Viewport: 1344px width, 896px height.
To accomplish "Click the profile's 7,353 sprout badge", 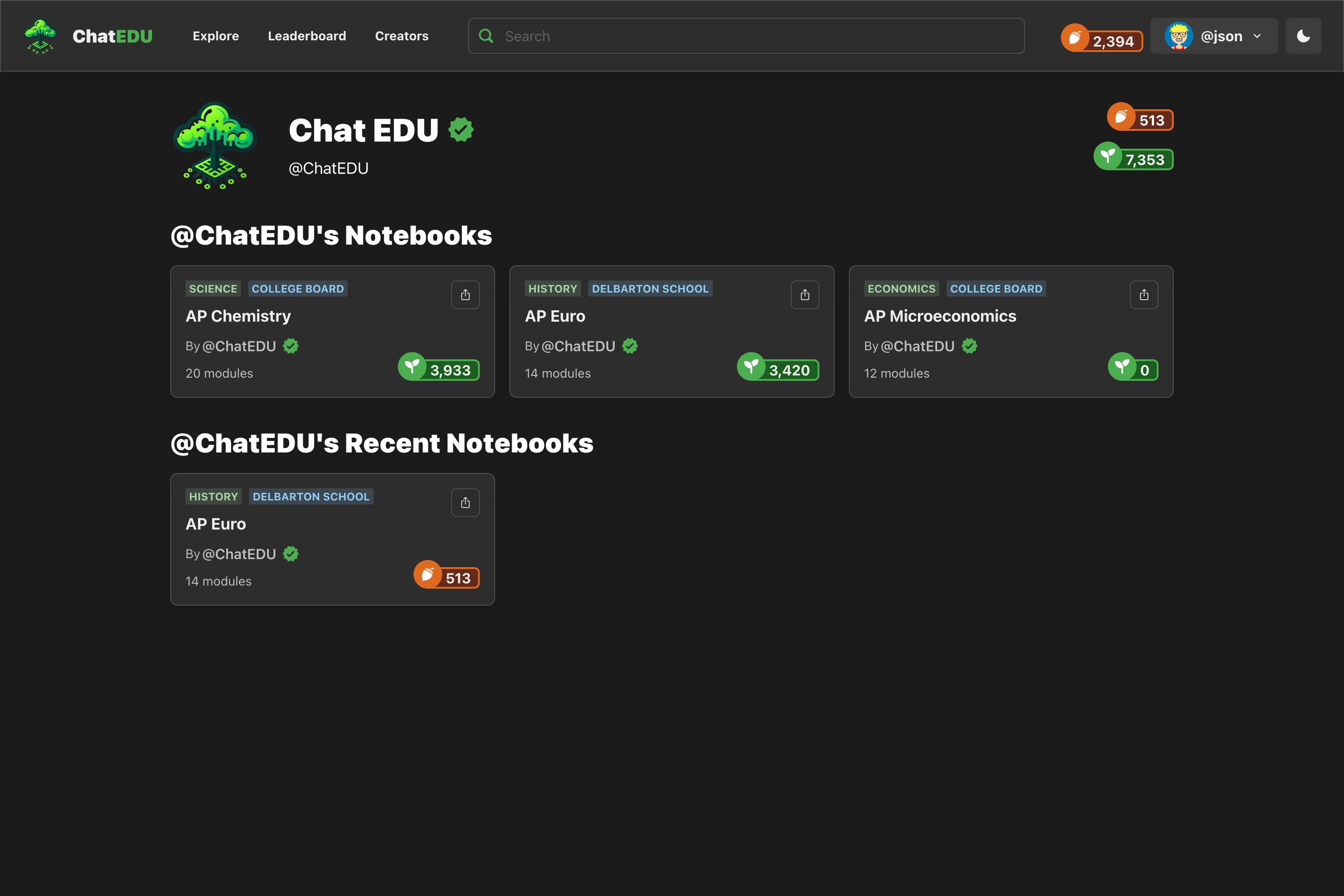I will pyautogui.click(x=1134, y=158).
